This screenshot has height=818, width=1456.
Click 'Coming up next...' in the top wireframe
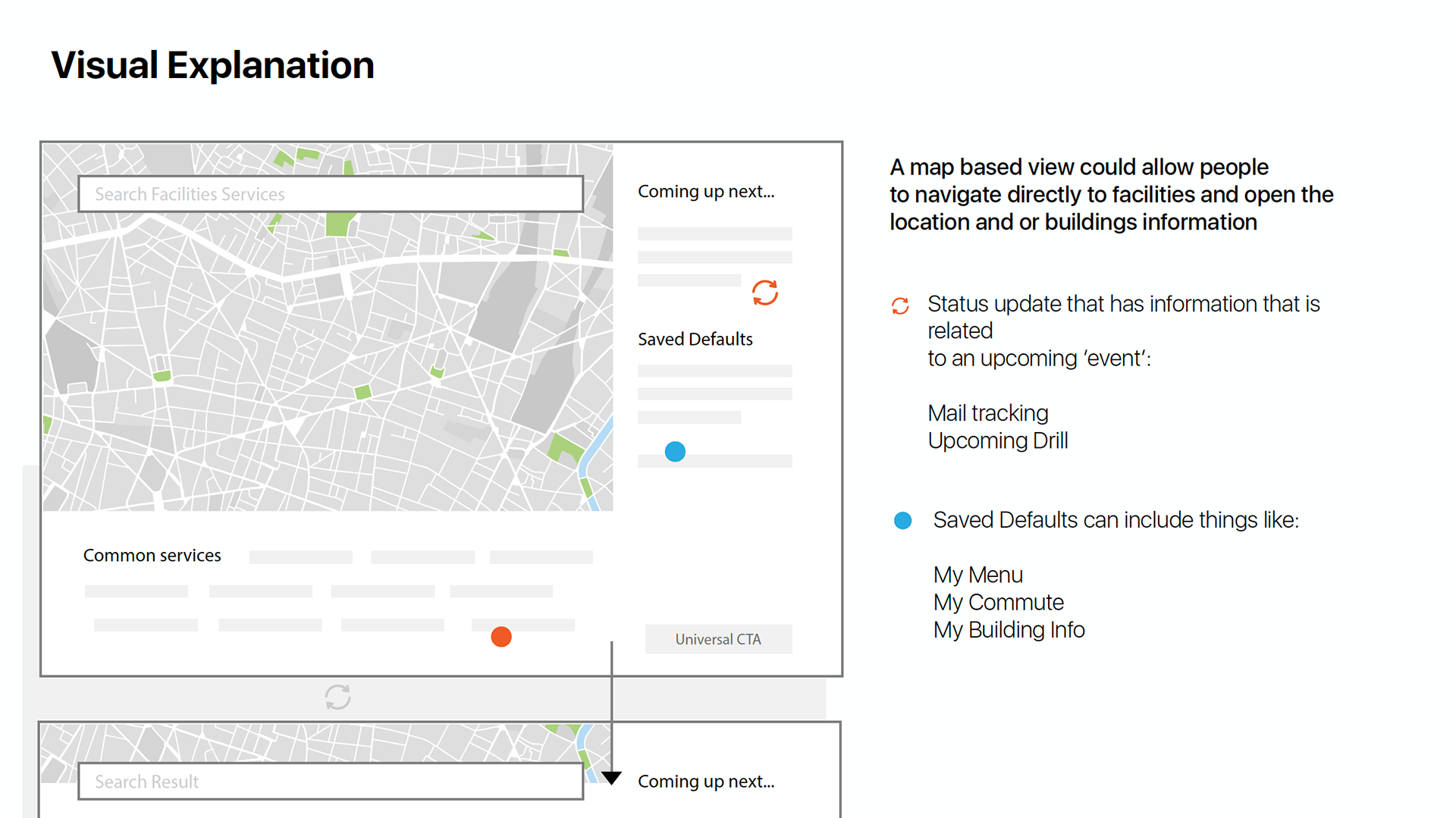click(x=706, y=192)
